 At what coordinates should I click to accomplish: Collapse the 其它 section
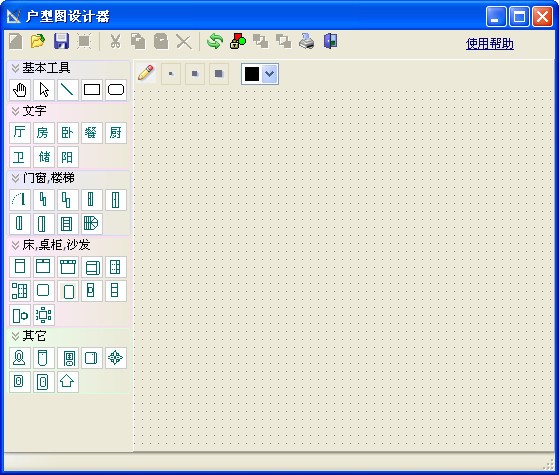[x=15, y=336]
